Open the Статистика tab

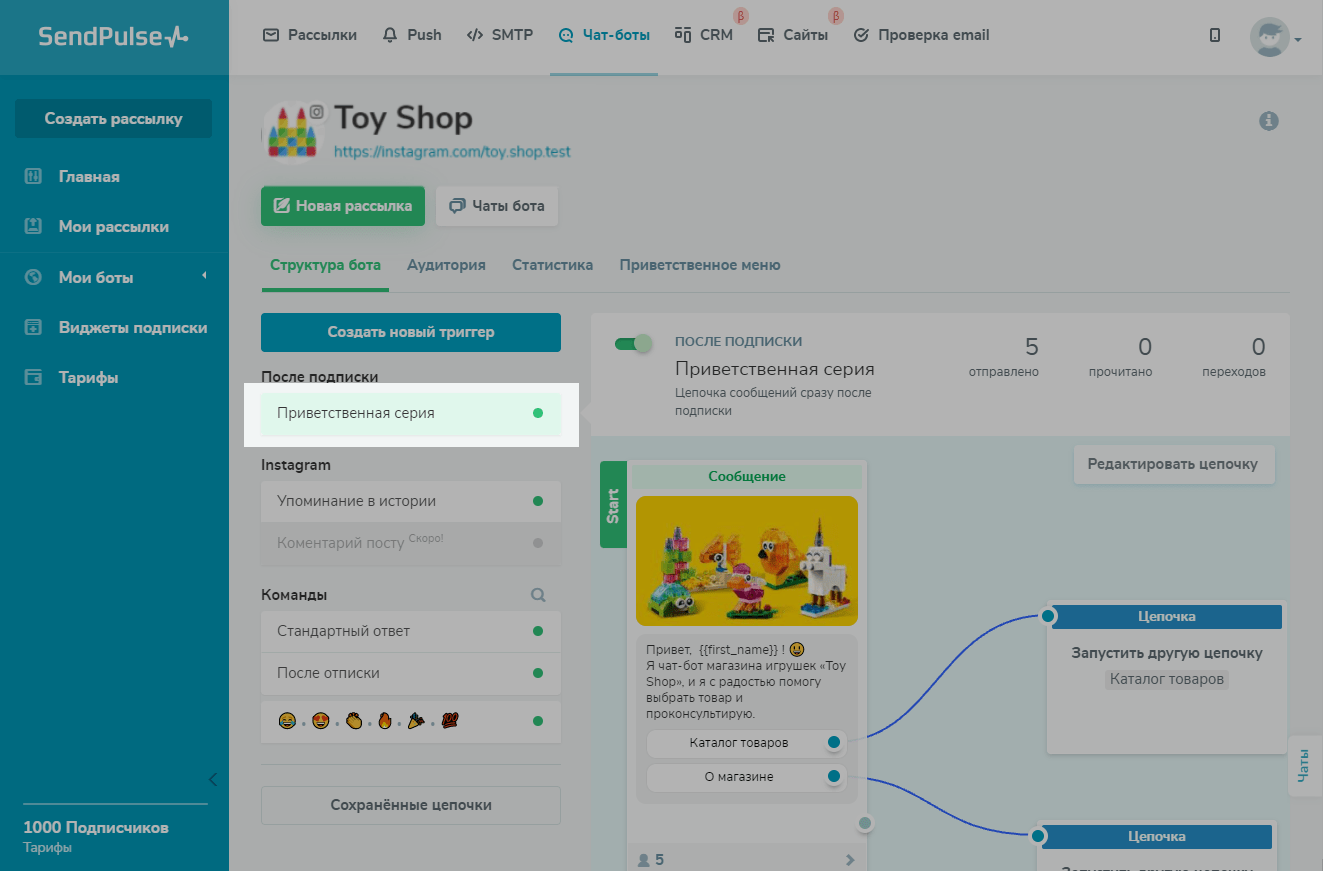pyautogui.click(x=552, y=265)
